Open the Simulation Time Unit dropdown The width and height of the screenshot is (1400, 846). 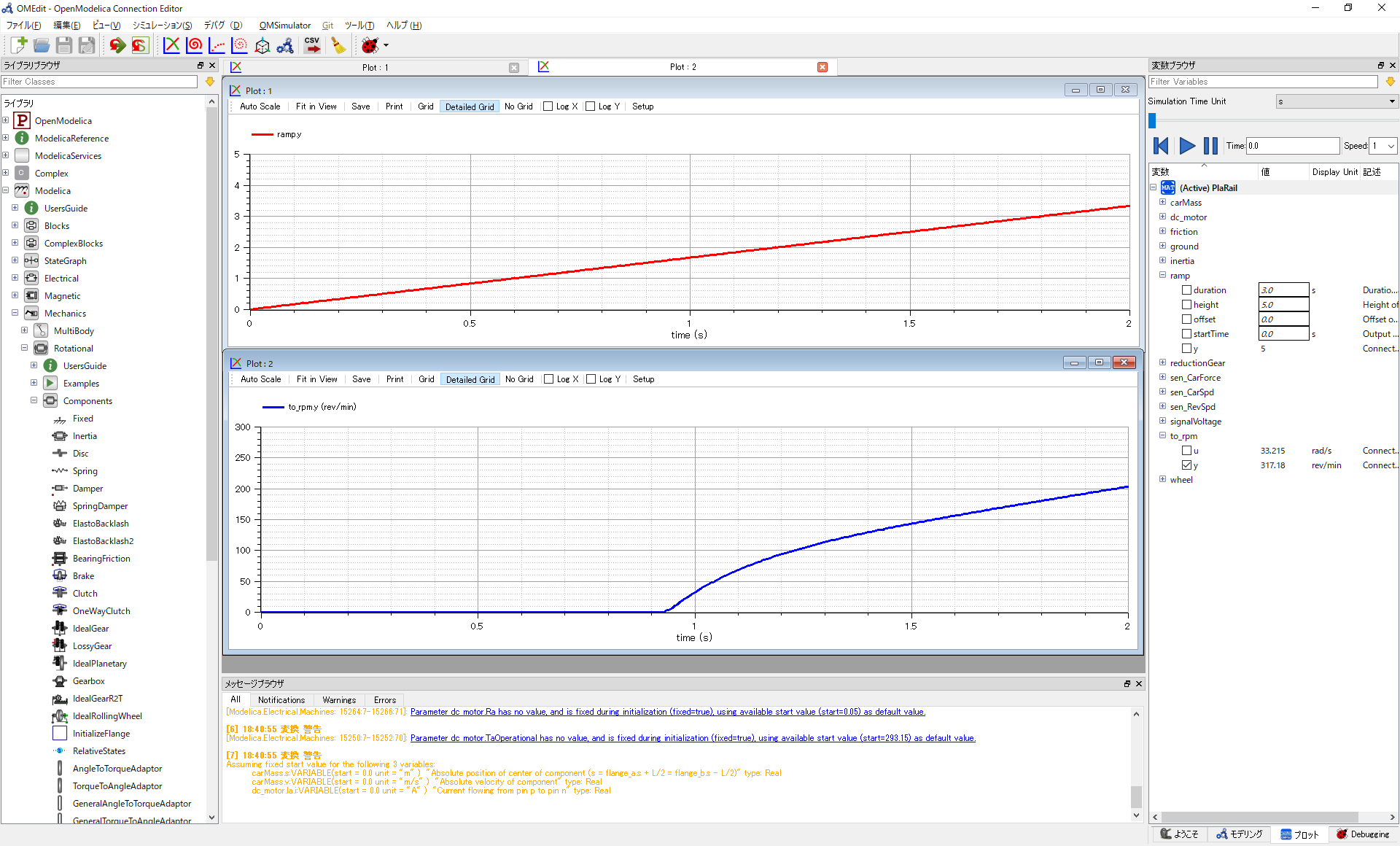pos(1336,101)
